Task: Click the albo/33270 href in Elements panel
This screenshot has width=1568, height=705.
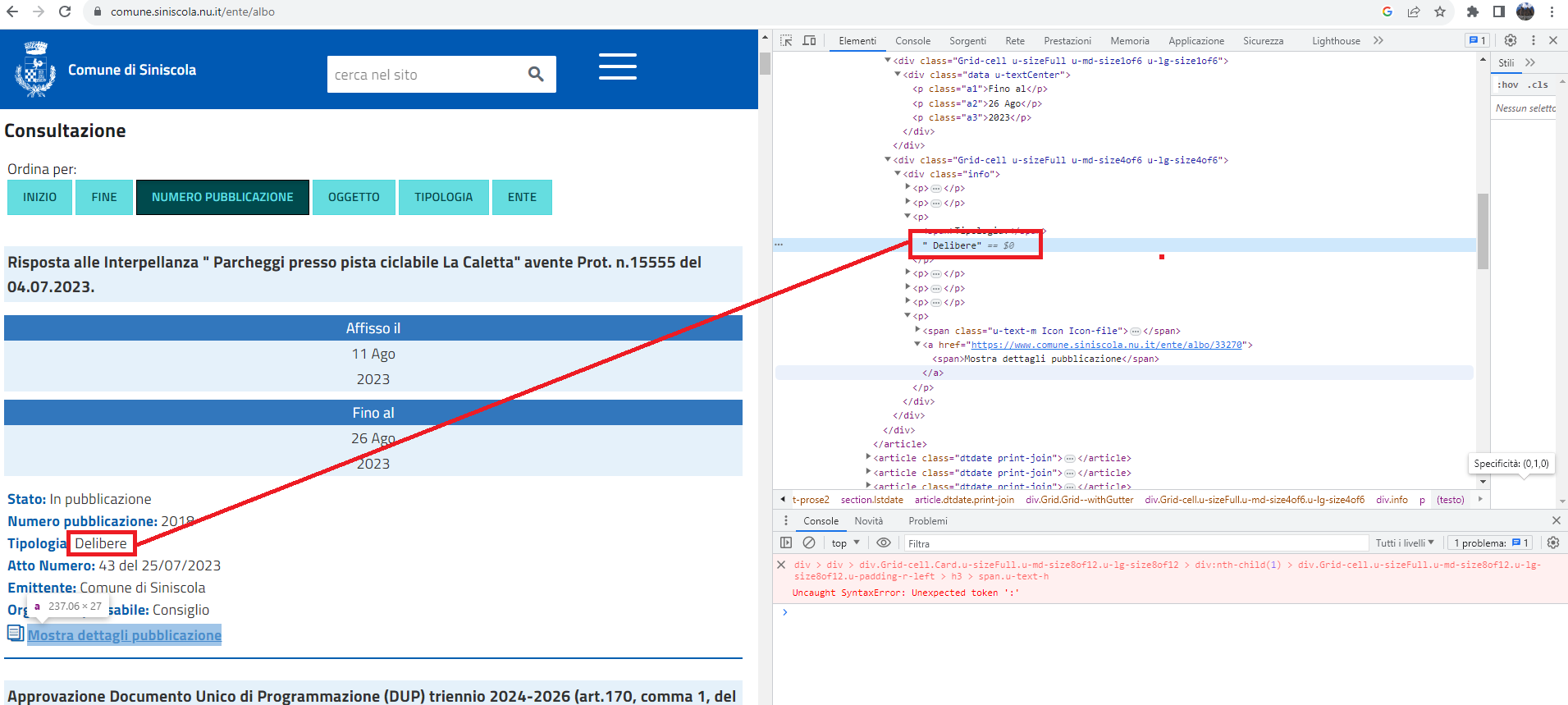Action: (1107, 345)
